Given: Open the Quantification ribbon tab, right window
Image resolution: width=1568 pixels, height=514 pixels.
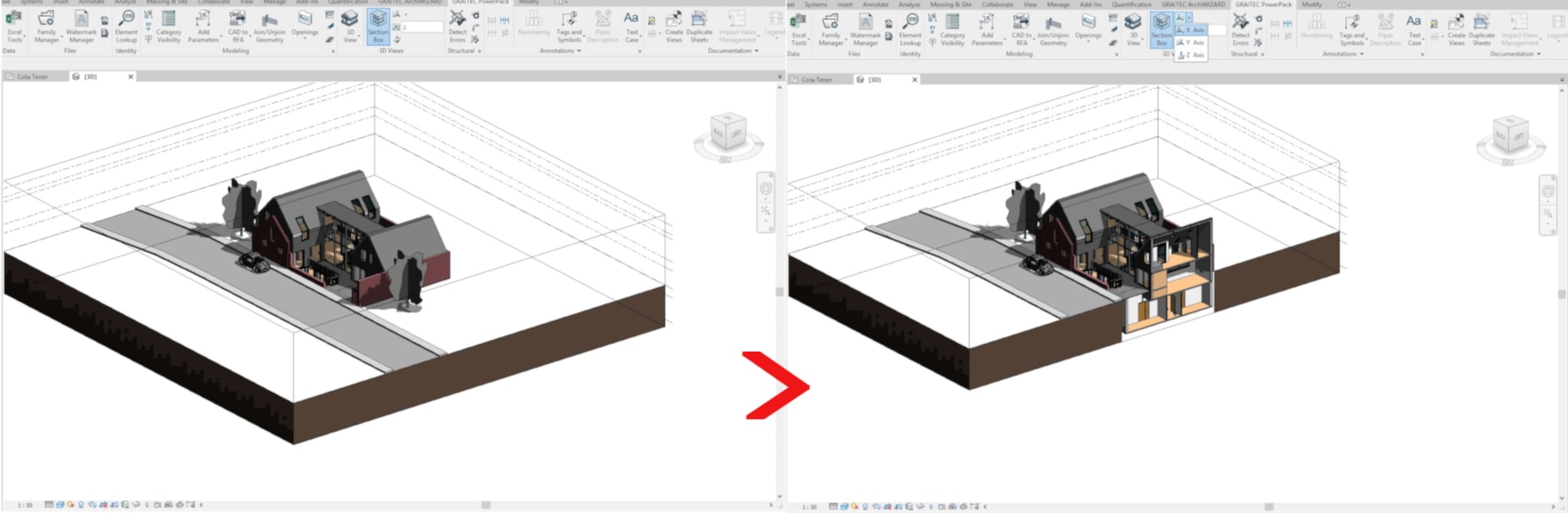Looking at the screenshot, I should pos(1132,4).
